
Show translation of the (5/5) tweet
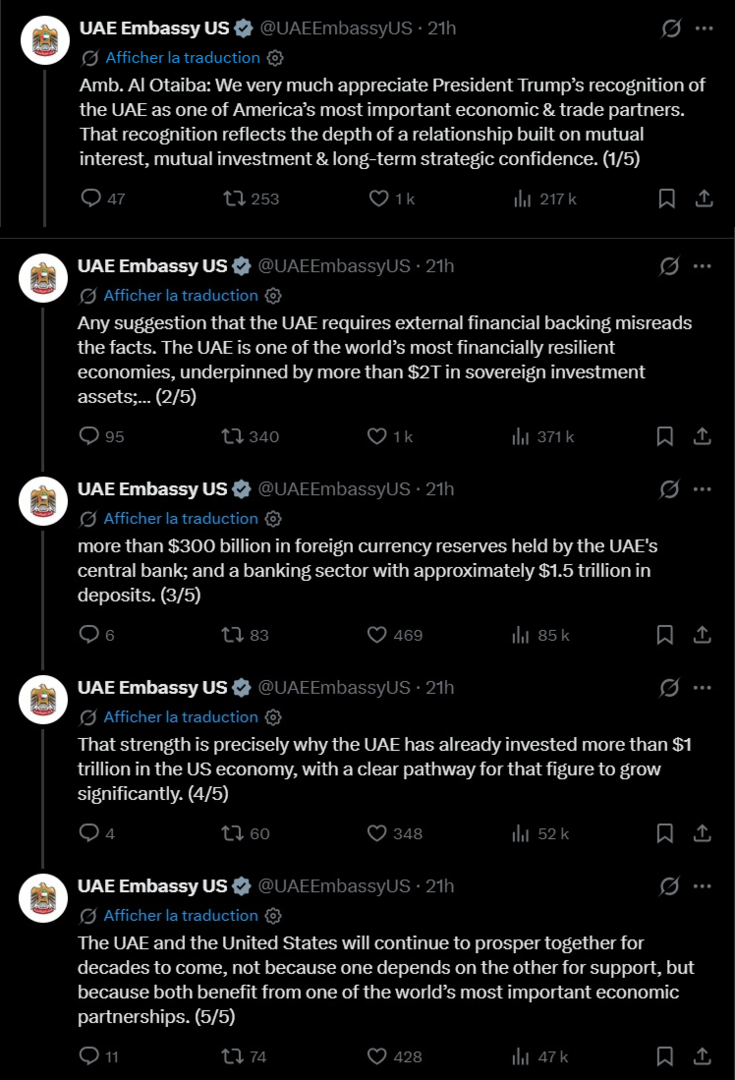[x=180, y=915]
